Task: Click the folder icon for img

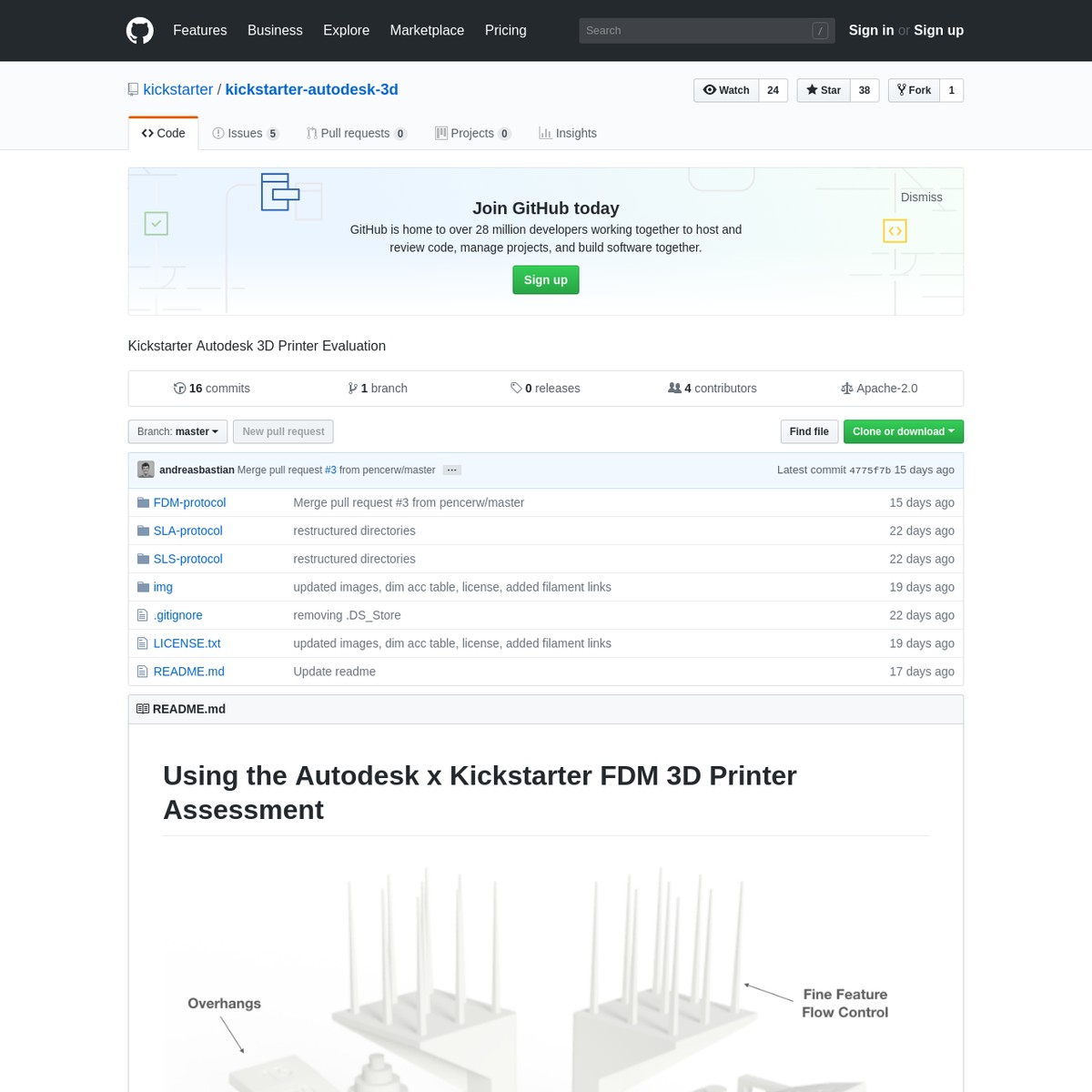Action: [x=143, y=587]
